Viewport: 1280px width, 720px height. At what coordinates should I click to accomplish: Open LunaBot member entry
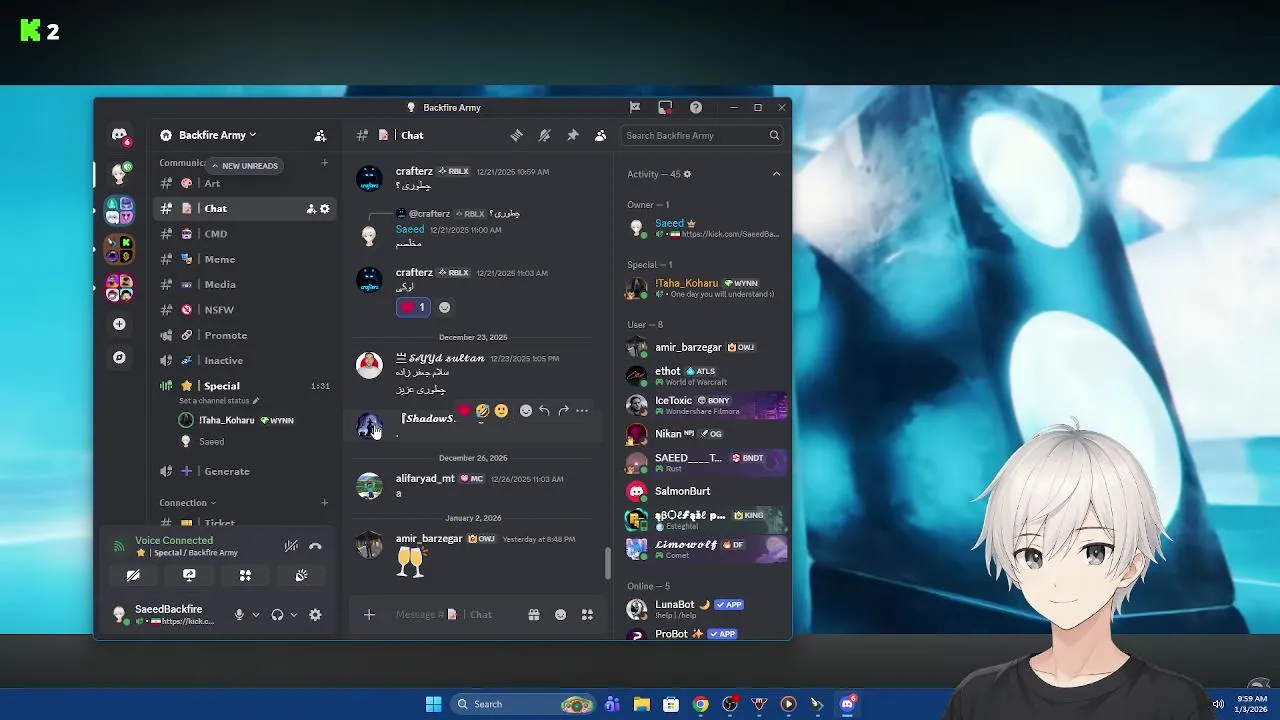click(x=706, y=609)
